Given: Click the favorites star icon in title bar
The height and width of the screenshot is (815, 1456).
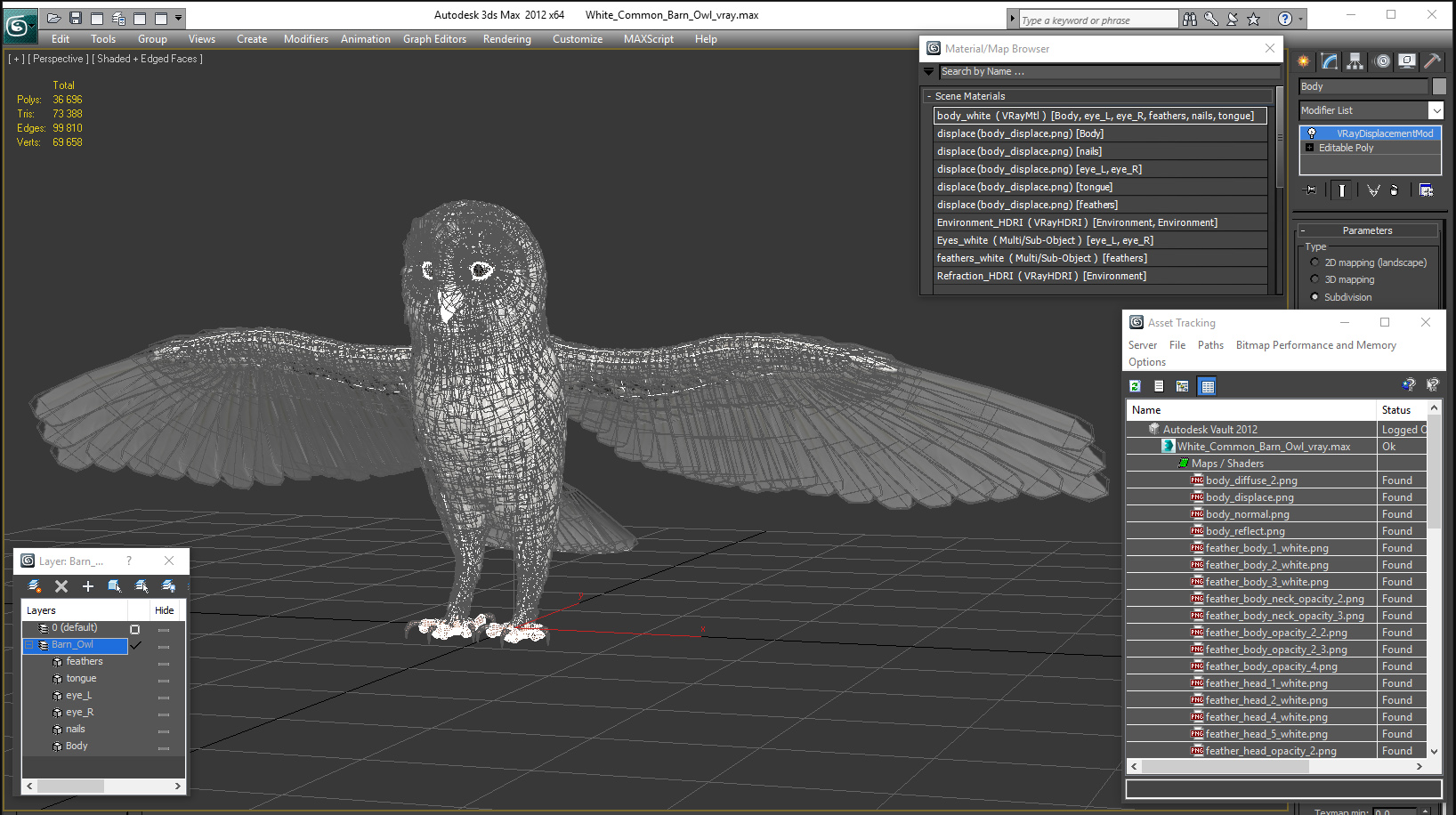Looking at the screenshot, I should [x=1254, y=19].
